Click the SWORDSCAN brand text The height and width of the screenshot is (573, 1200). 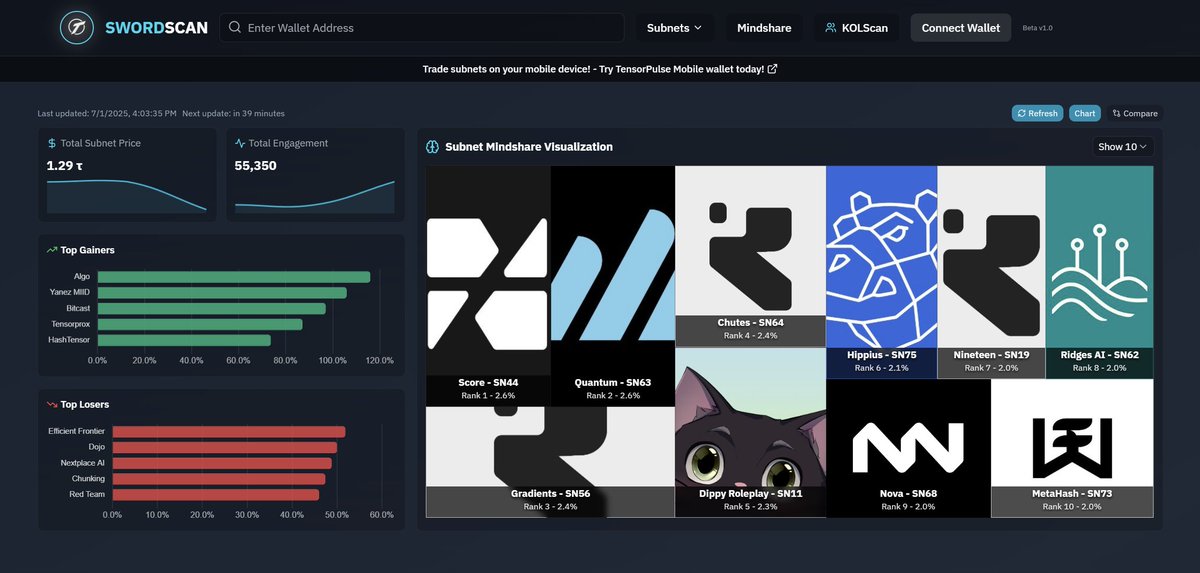click(x=156, y=28)
